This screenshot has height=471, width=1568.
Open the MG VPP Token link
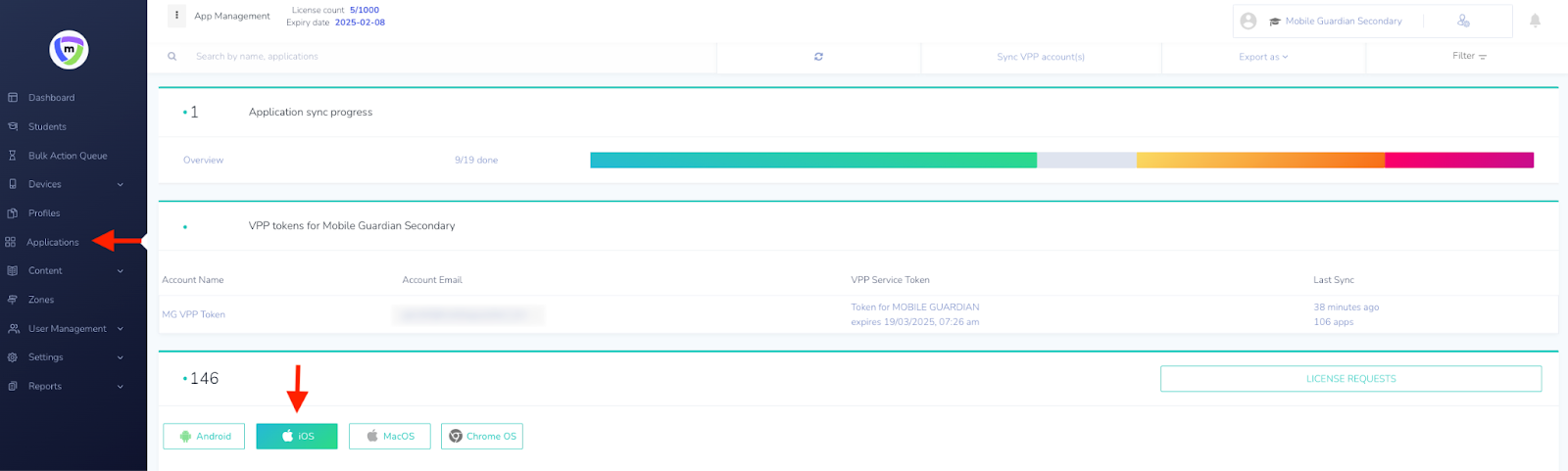pos(193,314)
